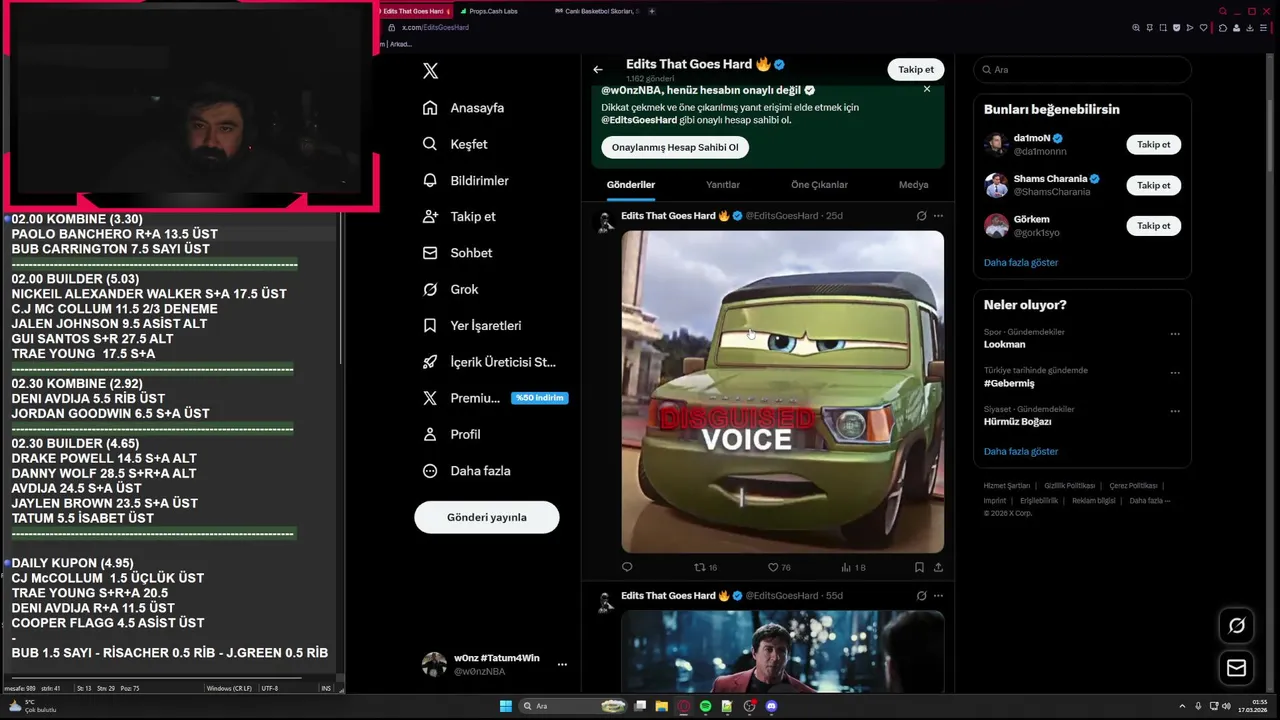This screenshot has height=720, width=1280.
Task: Reply to the Disguised Voice post
Action: pos(627,567)
